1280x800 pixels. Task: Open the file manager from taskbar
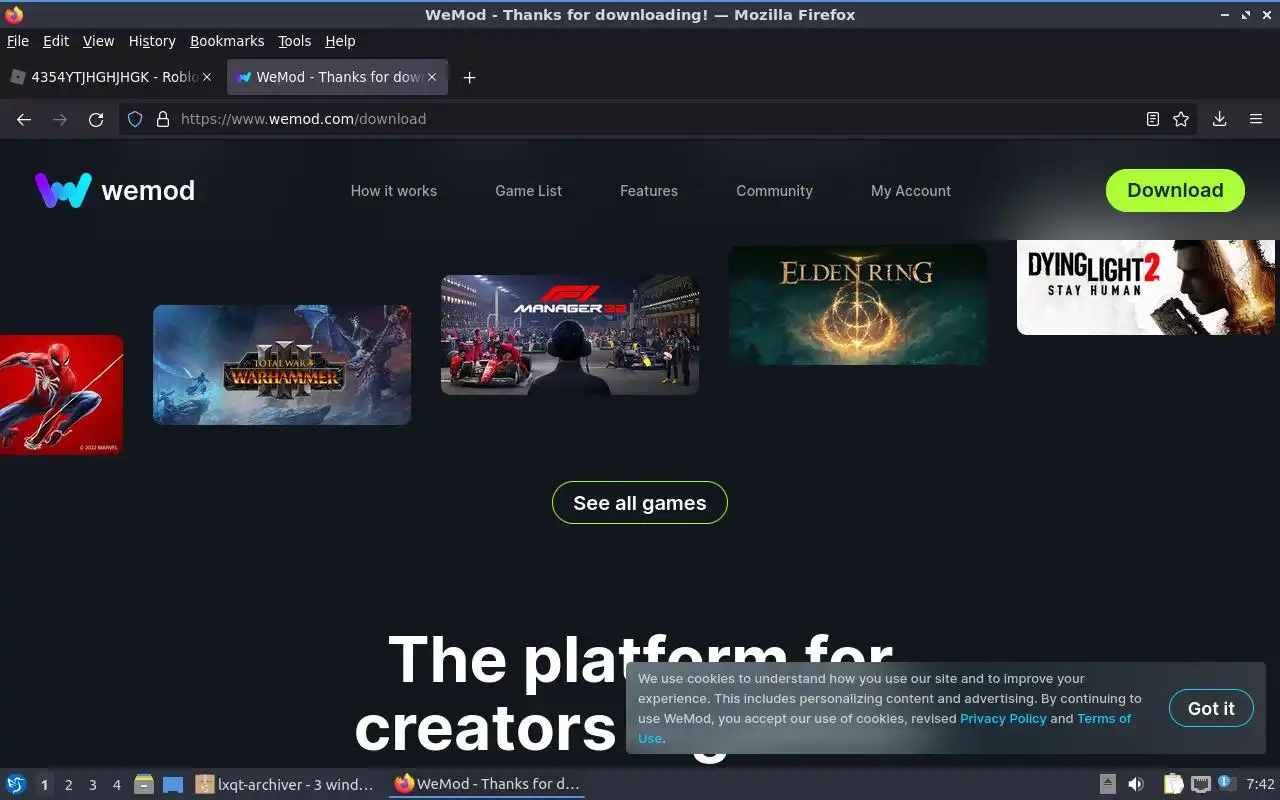tap(144, 784)
